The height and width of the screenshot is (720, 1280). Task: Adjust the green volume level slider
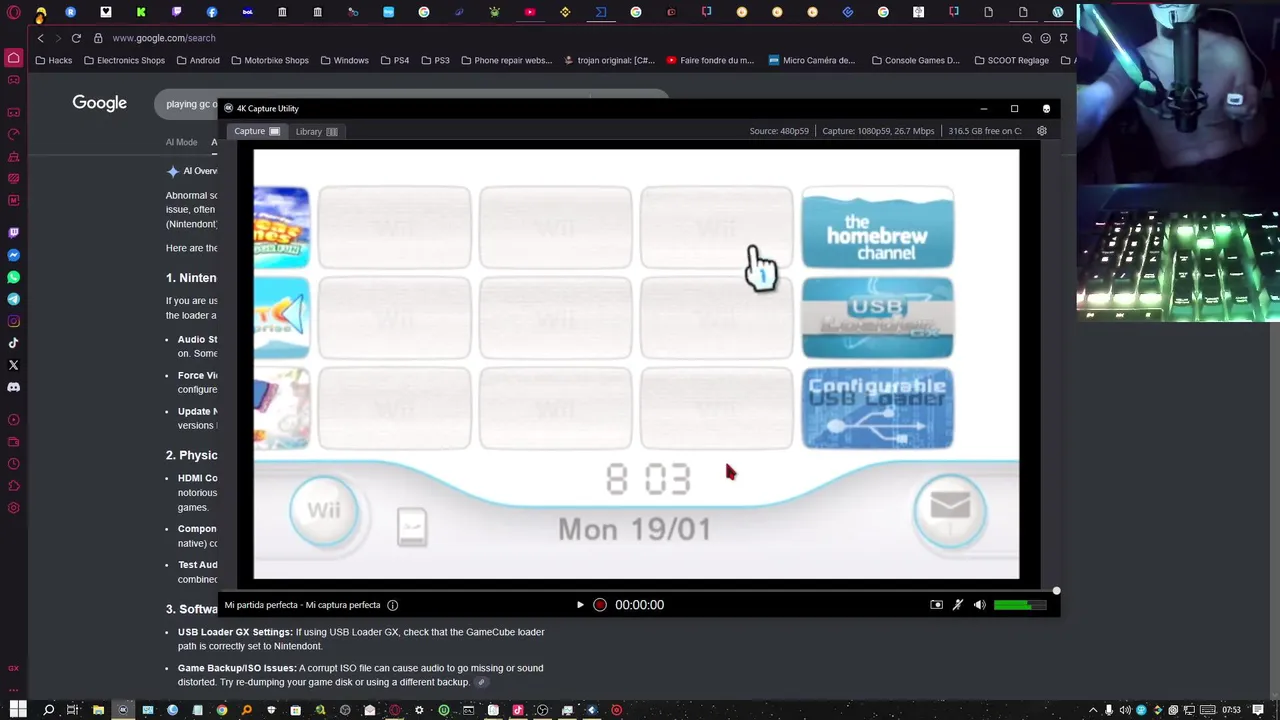point(1020,605)
